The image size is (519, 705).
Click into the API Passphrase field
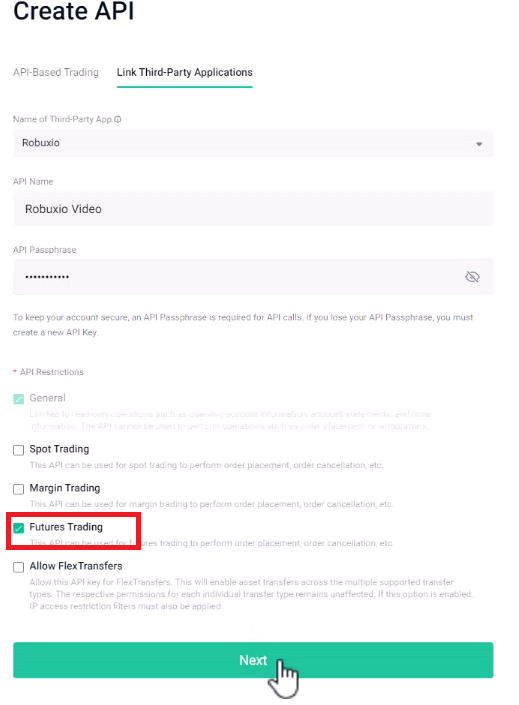pos(253,277)
